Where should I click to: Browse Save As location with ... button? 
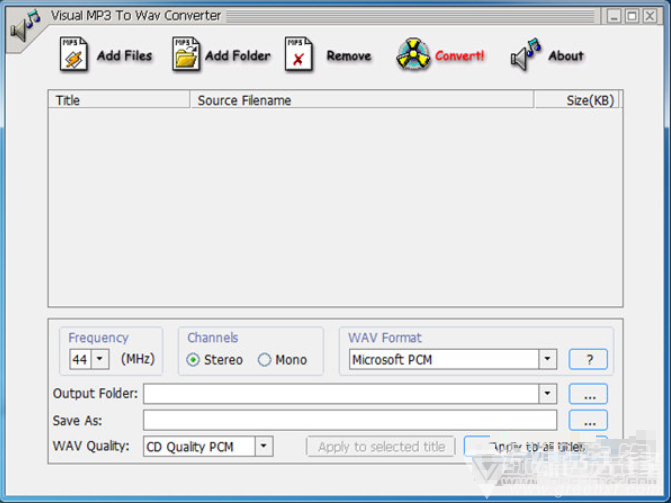click(588, 420)
